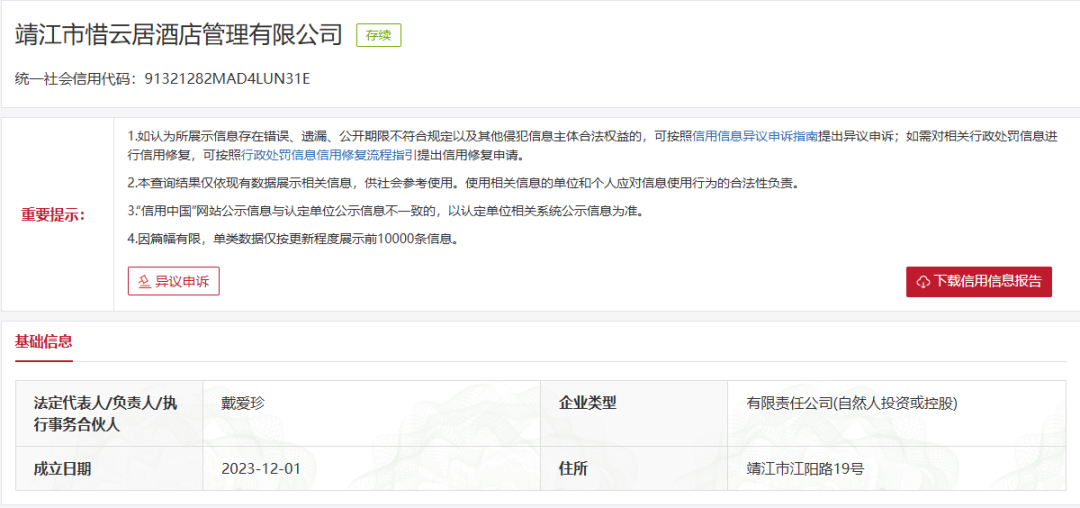The image size is (1080, 508).
Task: Click the cloud download icon
Action: pyautogui.click(x=924, y=282)
